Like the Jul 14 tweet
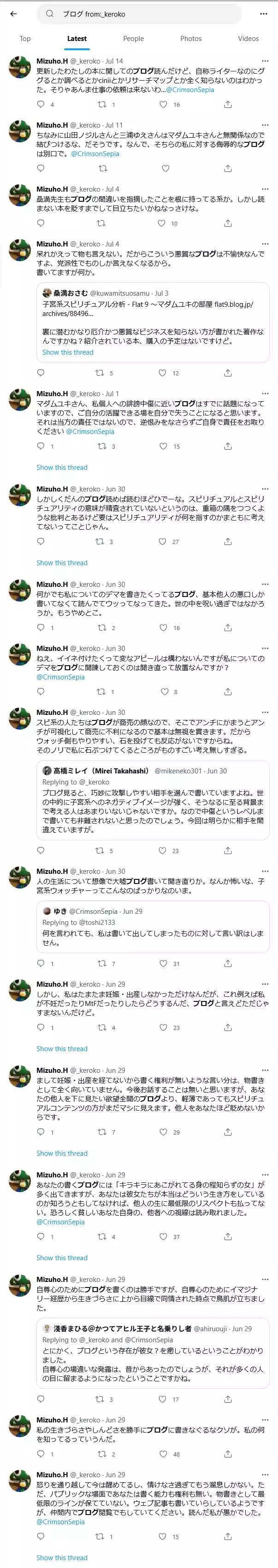This screenshot has width=278, height=1568. (163, 105)
